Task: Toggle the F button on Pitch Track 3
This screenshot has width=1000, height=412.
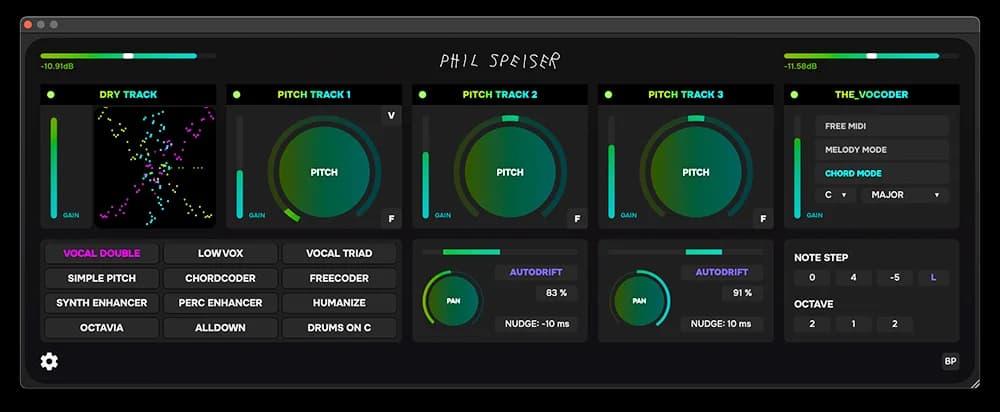Action: point(763,219)
